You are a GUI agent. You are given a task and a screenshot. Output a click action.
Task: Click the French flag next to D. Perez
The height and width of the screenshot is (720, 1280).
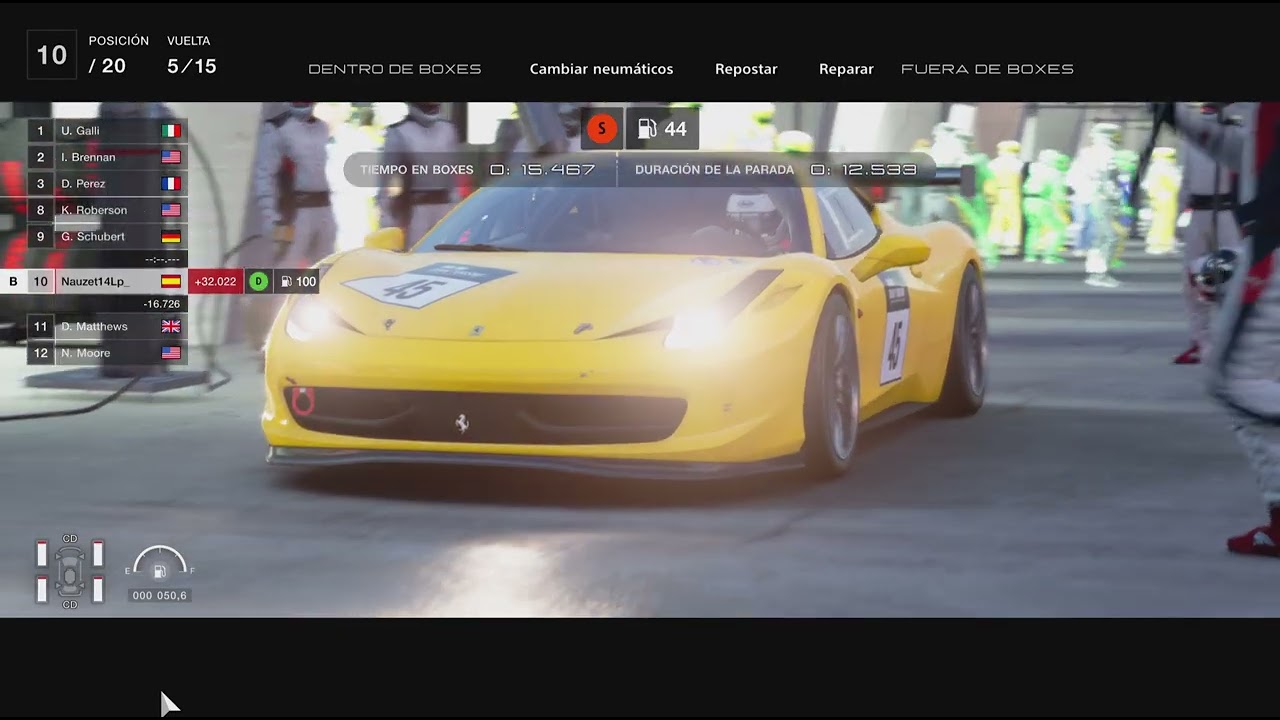171,184
